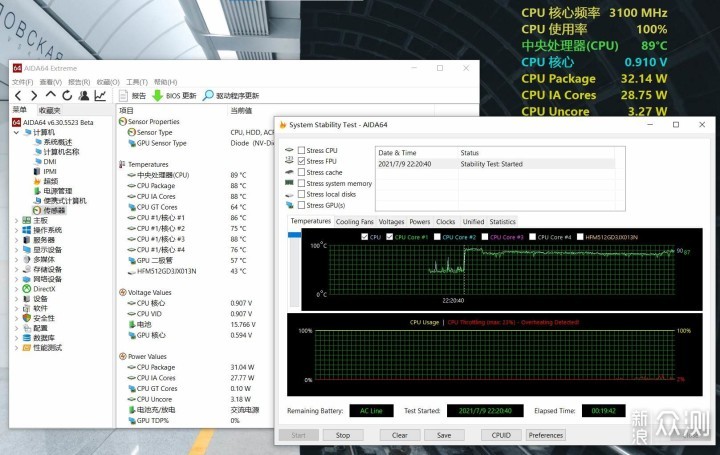Image resolution: width=720 pixels, height=455 pixels.
Task: Refresh the AIDA64 sensor page
Action: 67,95
